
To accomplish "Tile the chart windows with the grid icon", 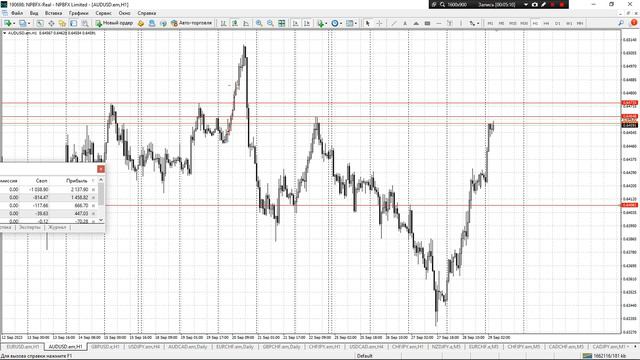I will 282,23.
